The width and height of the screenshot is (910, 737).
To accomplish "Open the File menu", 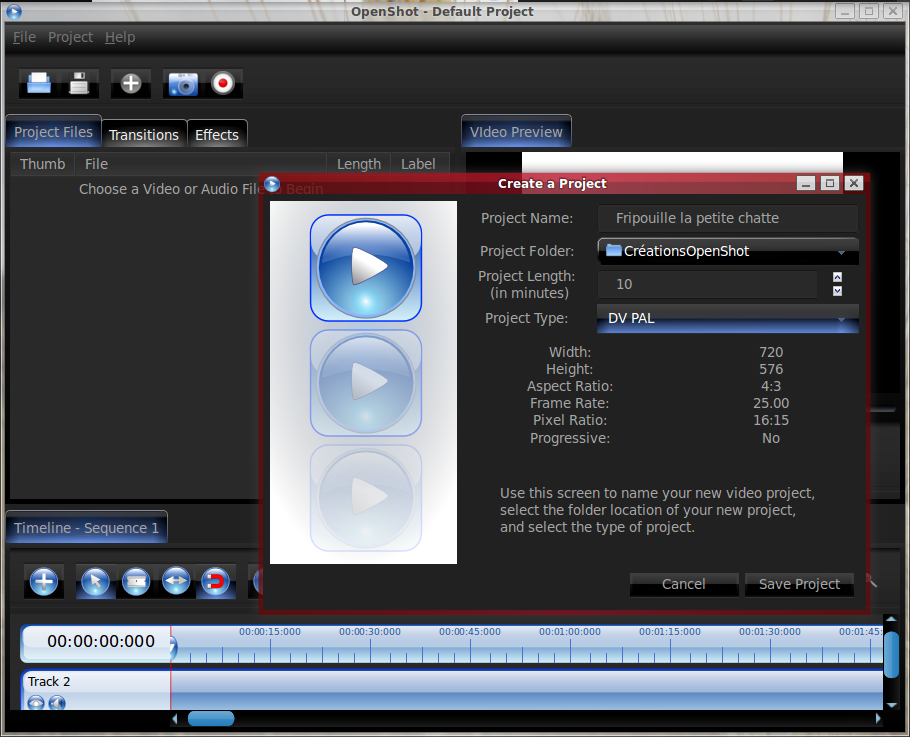I will 24,37.
